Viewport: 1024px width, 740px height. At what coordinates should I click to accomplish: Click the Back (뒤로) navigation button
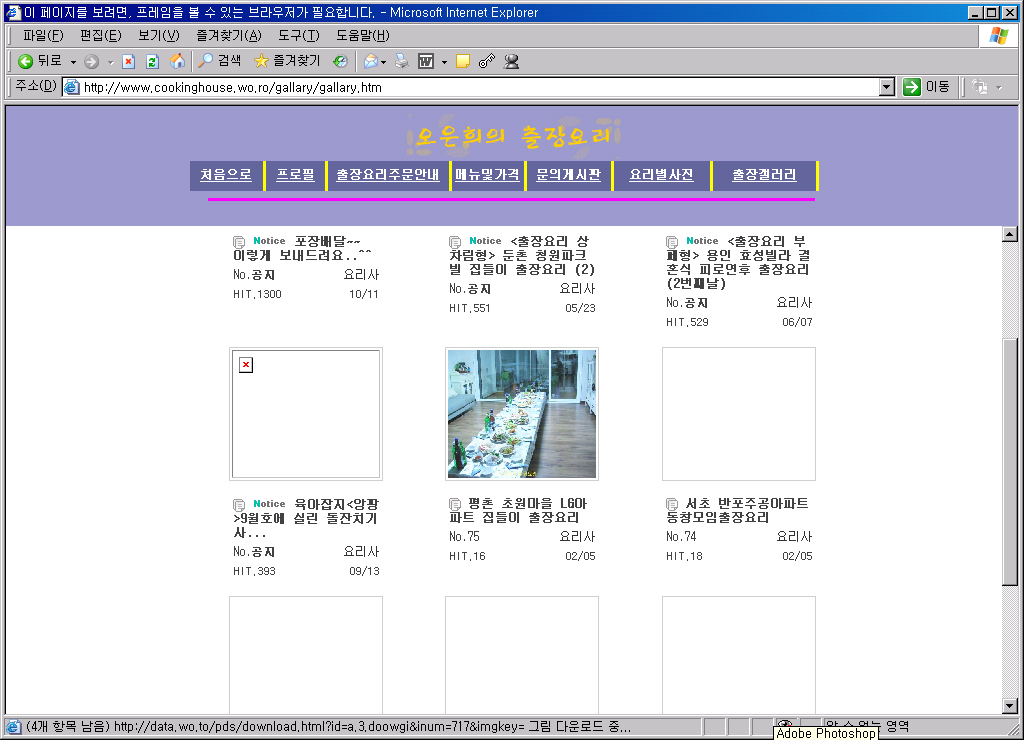pyautogui.click(x=40, y=61)
